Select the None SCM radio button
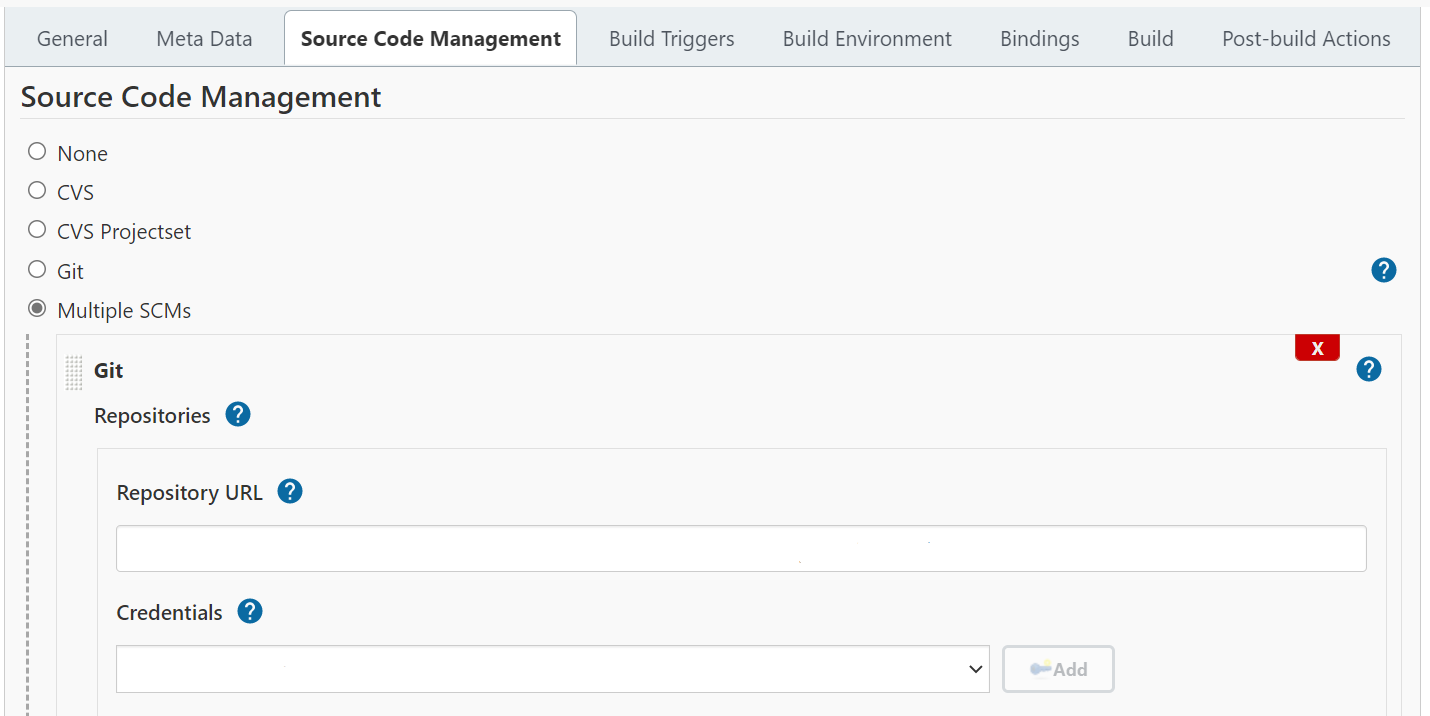1430x716 pixels. pyautogui.click(x=37, y=152)
